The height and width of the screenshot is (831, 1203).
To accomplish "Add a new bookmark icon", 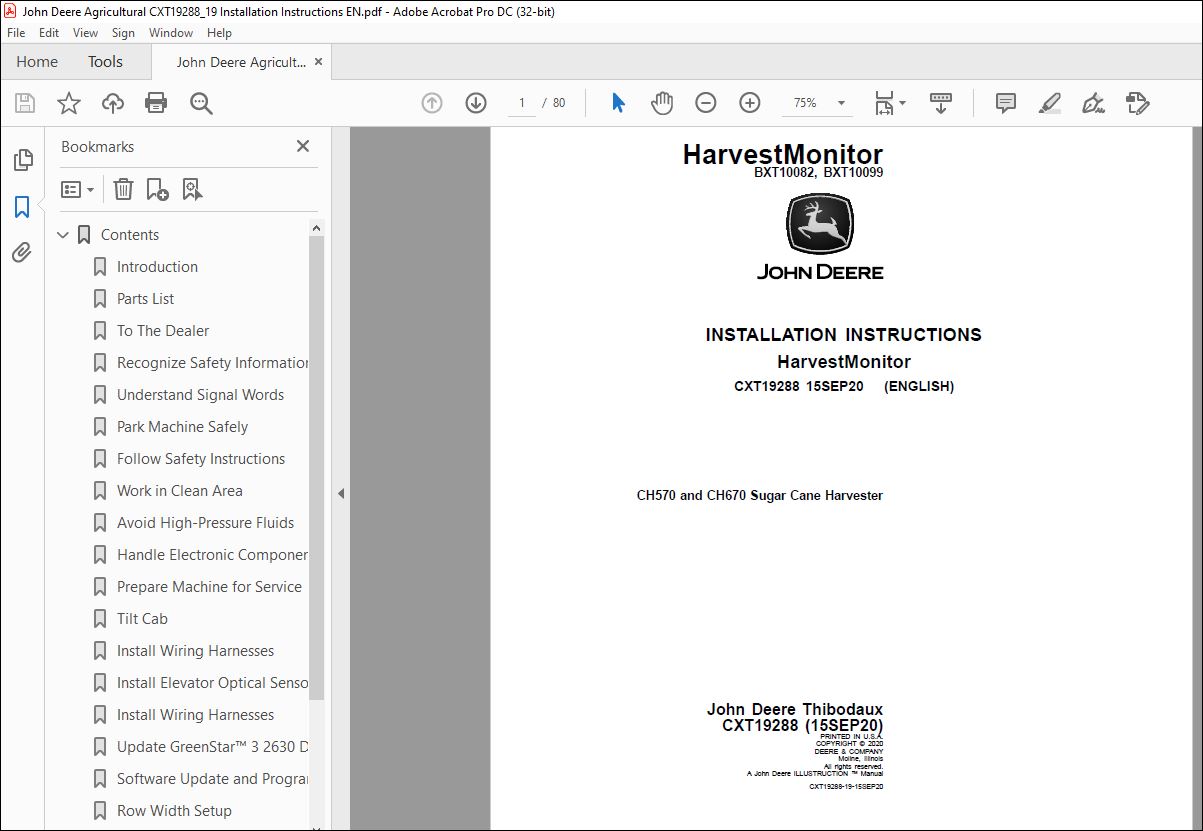I will point(157,189).
